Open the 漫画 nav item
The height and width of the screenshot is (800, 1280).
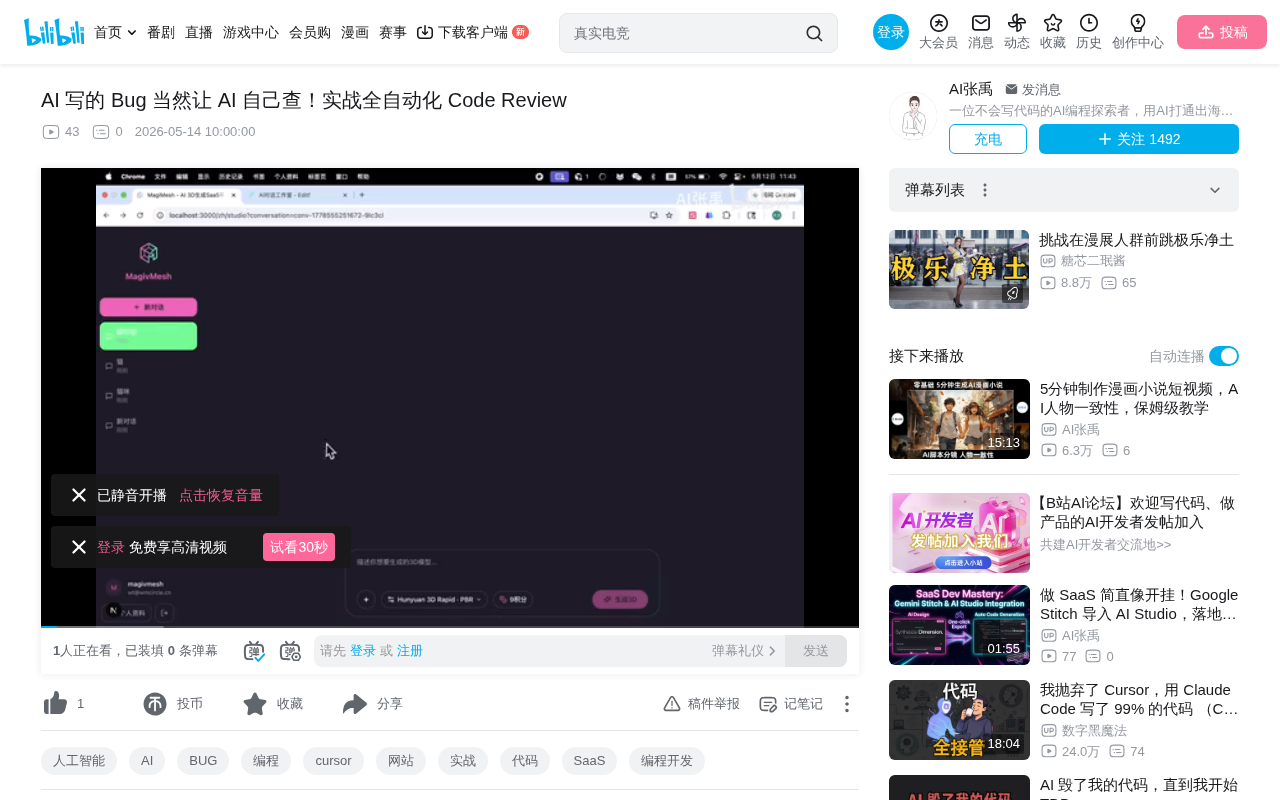(355, 32)
